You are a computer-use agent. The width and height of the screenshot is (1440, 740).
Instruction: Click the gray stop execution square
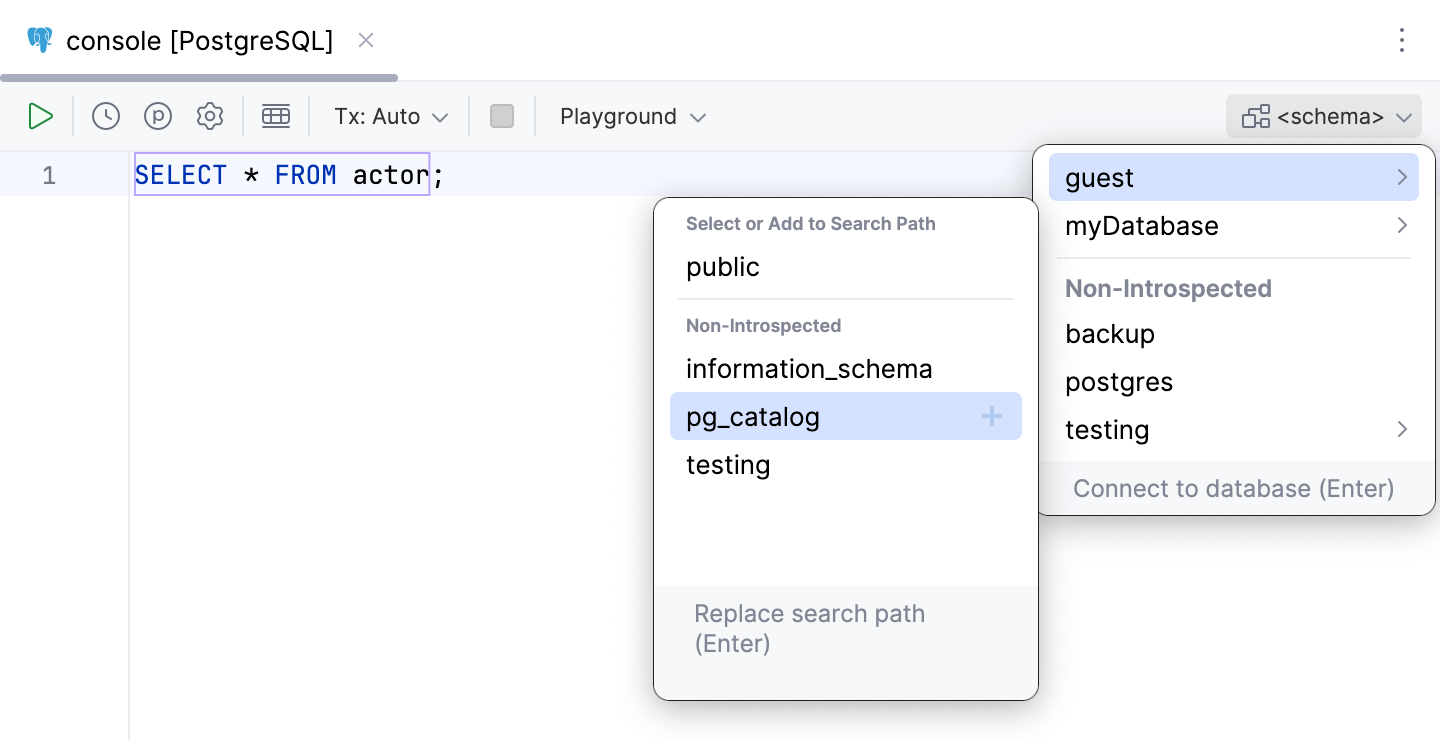pos(501,115)
